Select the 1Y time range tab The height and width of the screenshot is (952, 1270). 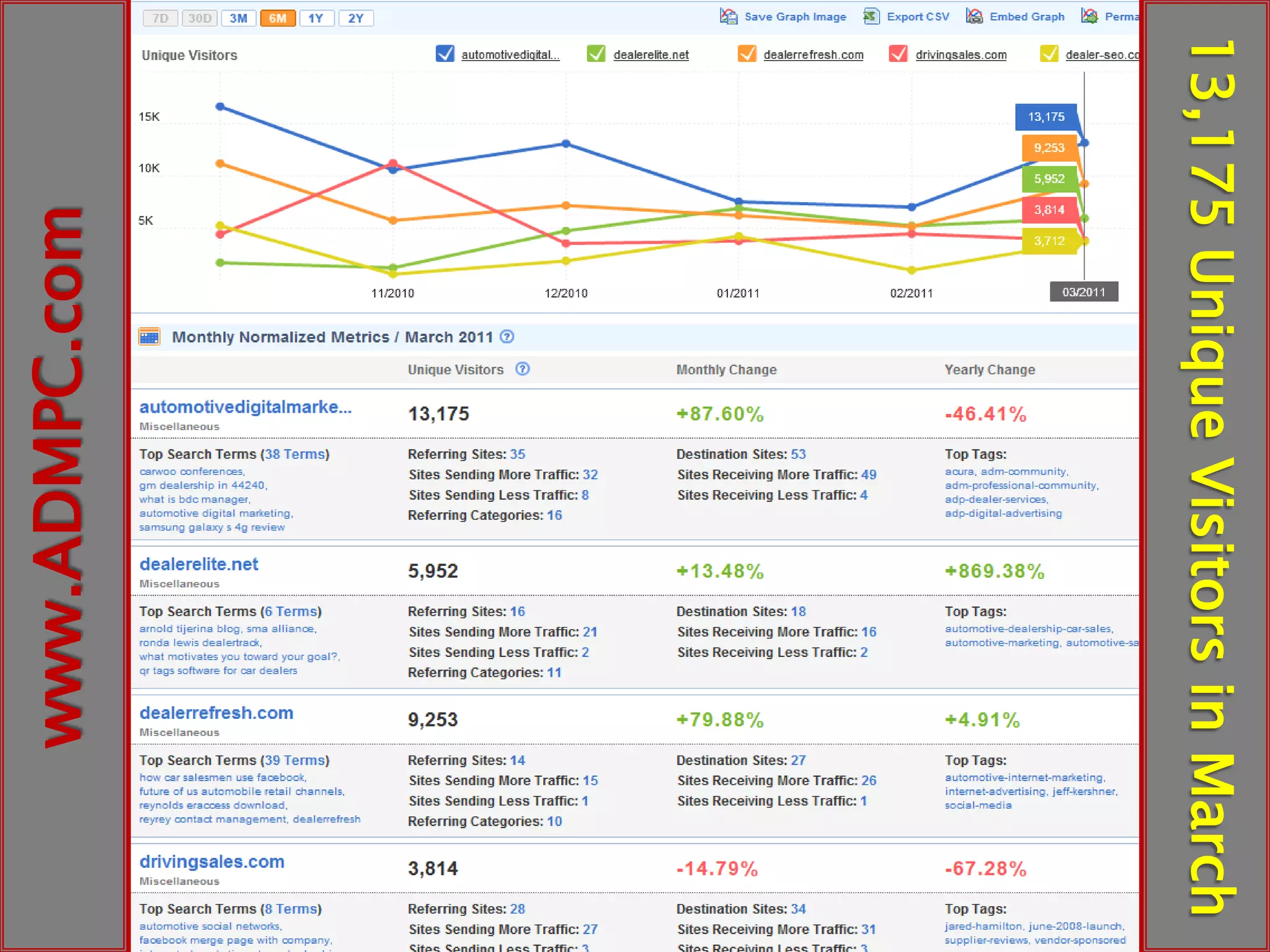coord(316,18)
